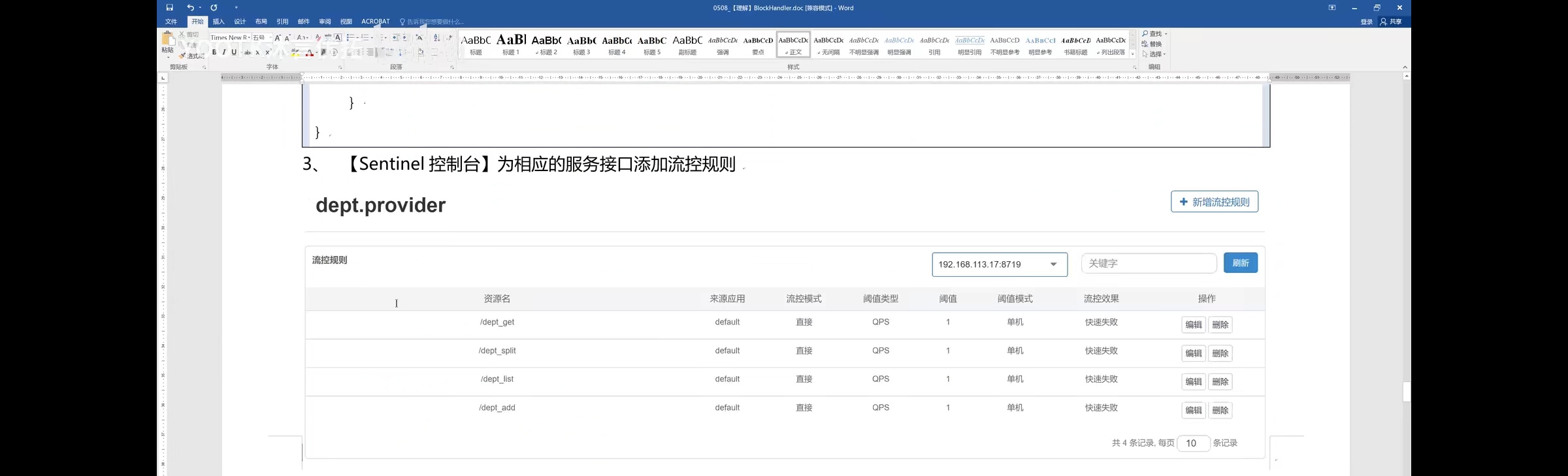1568x476 pixels.
Task: Open the Font (字体) dialog launcher
Action: coord(340,68)
